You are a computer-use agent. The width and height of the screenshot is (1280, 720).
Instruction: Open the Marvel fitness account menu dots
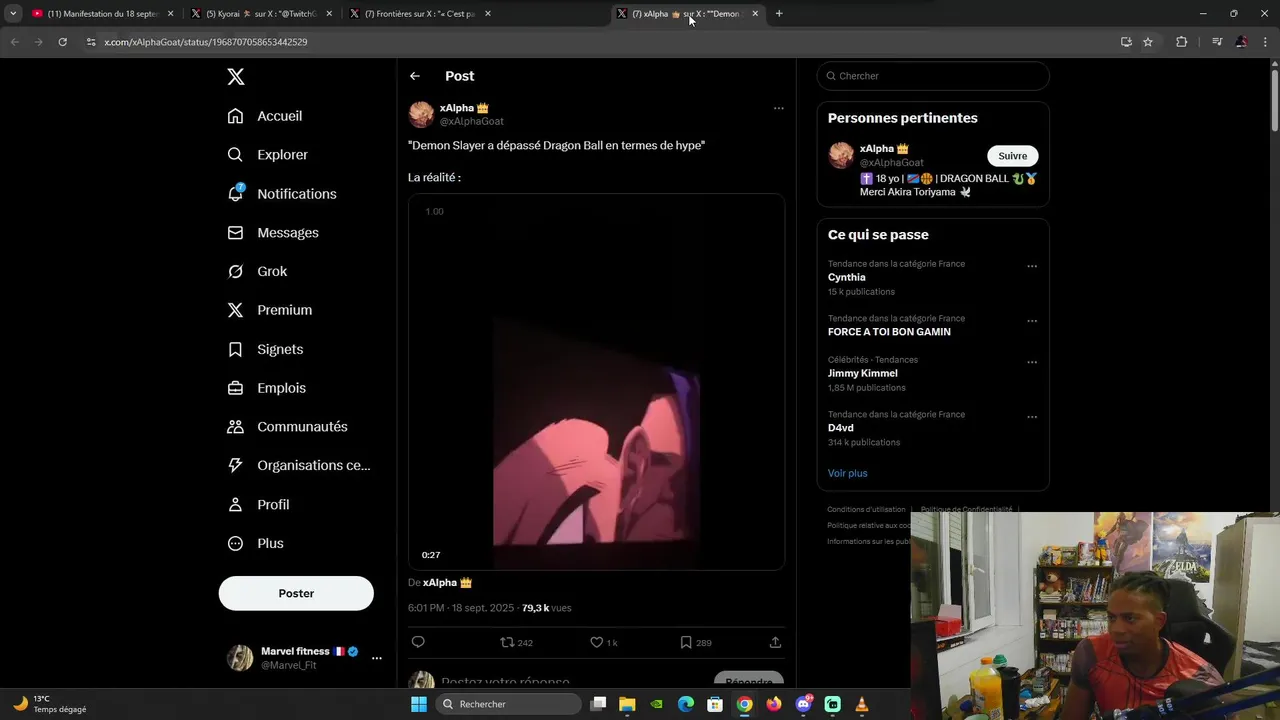tap(377, 658)
